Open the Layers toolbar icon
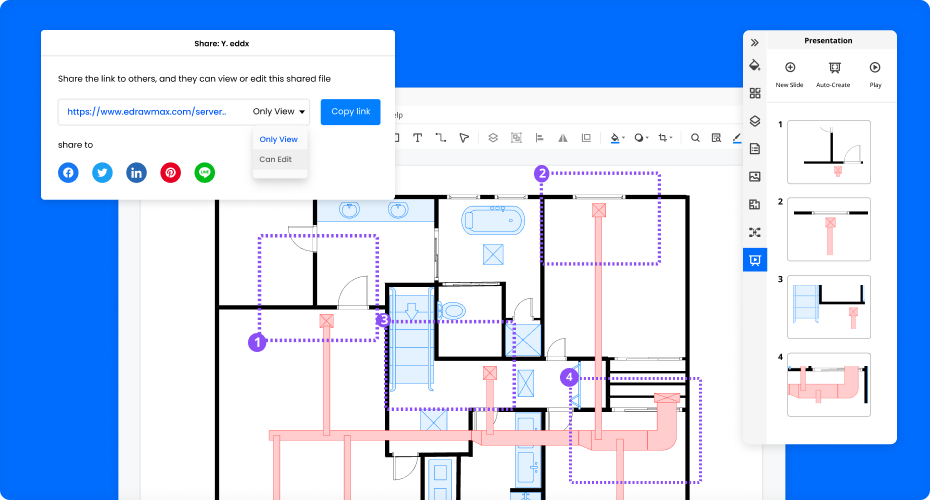This screenshot has width=930, height=500. click(x=493, y=138)
